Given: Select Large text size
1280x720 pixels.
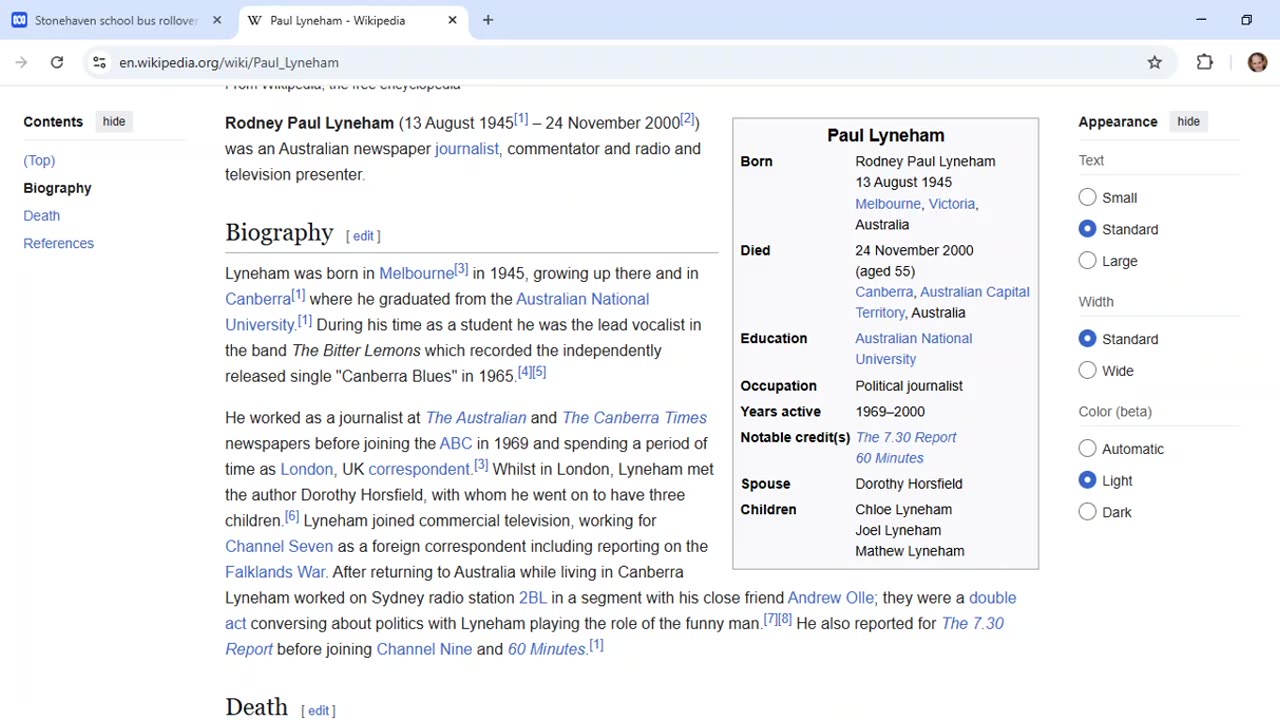Looking at the screenshot, I should pyautogui.click(x=1087, y=261).
